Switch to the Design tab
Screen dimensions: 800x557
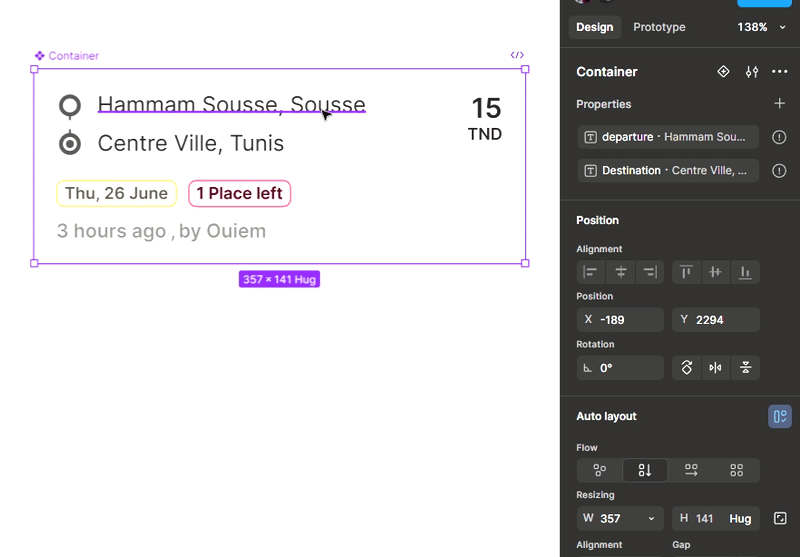[594, 27]
